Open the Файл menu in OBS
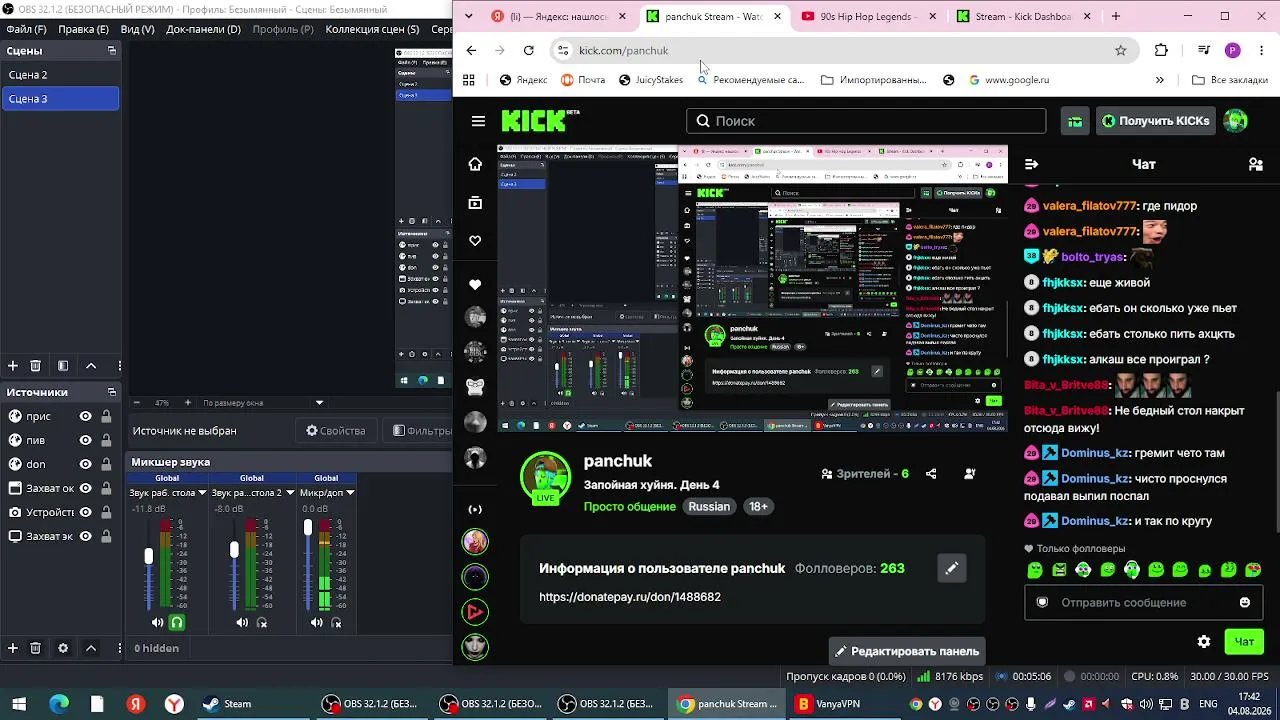Viewport: 1280px width, 720px height. [x=27, y=29]
